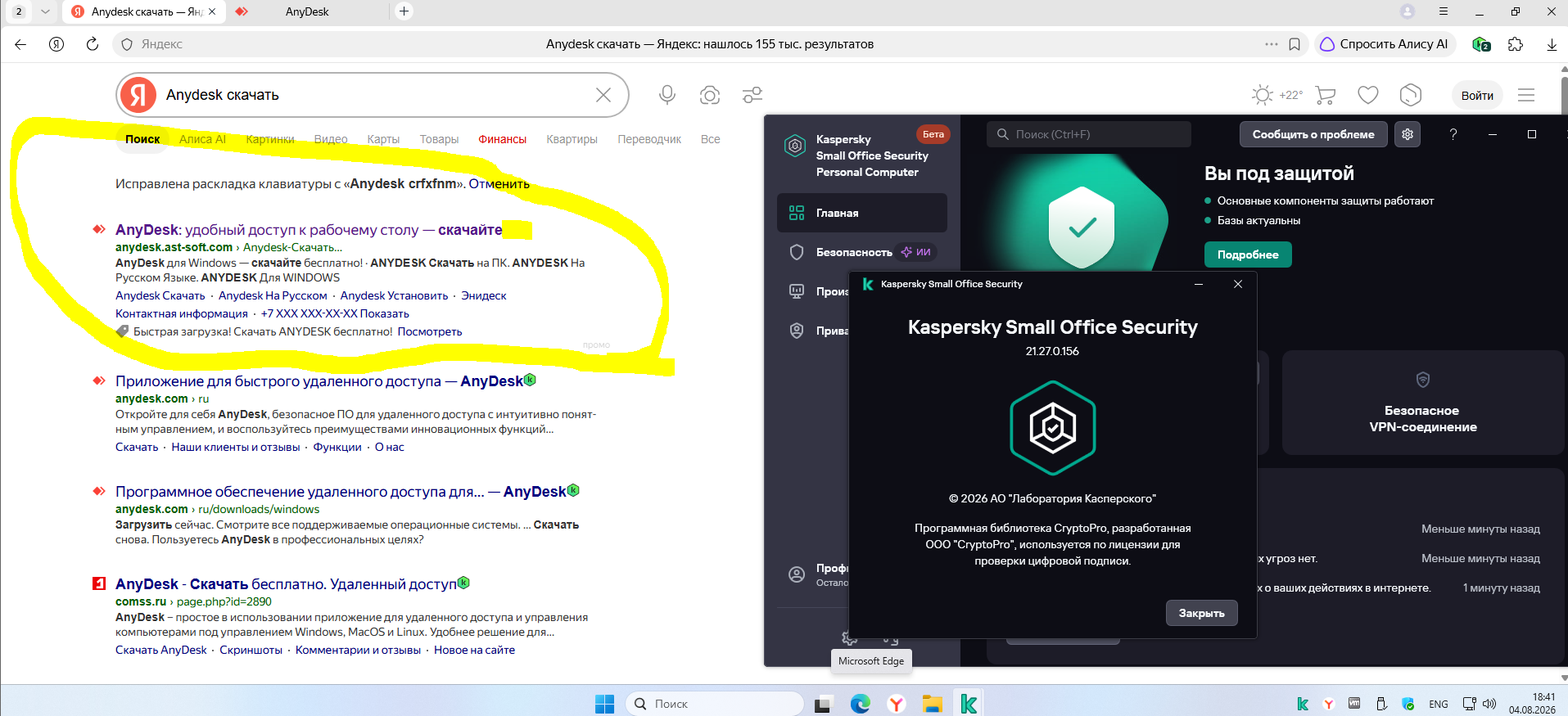This screenshot has height=716, width=1568.
Task: Open the Yandex page hamburger menu next to Войти
Action: [x=1526, y=95]
